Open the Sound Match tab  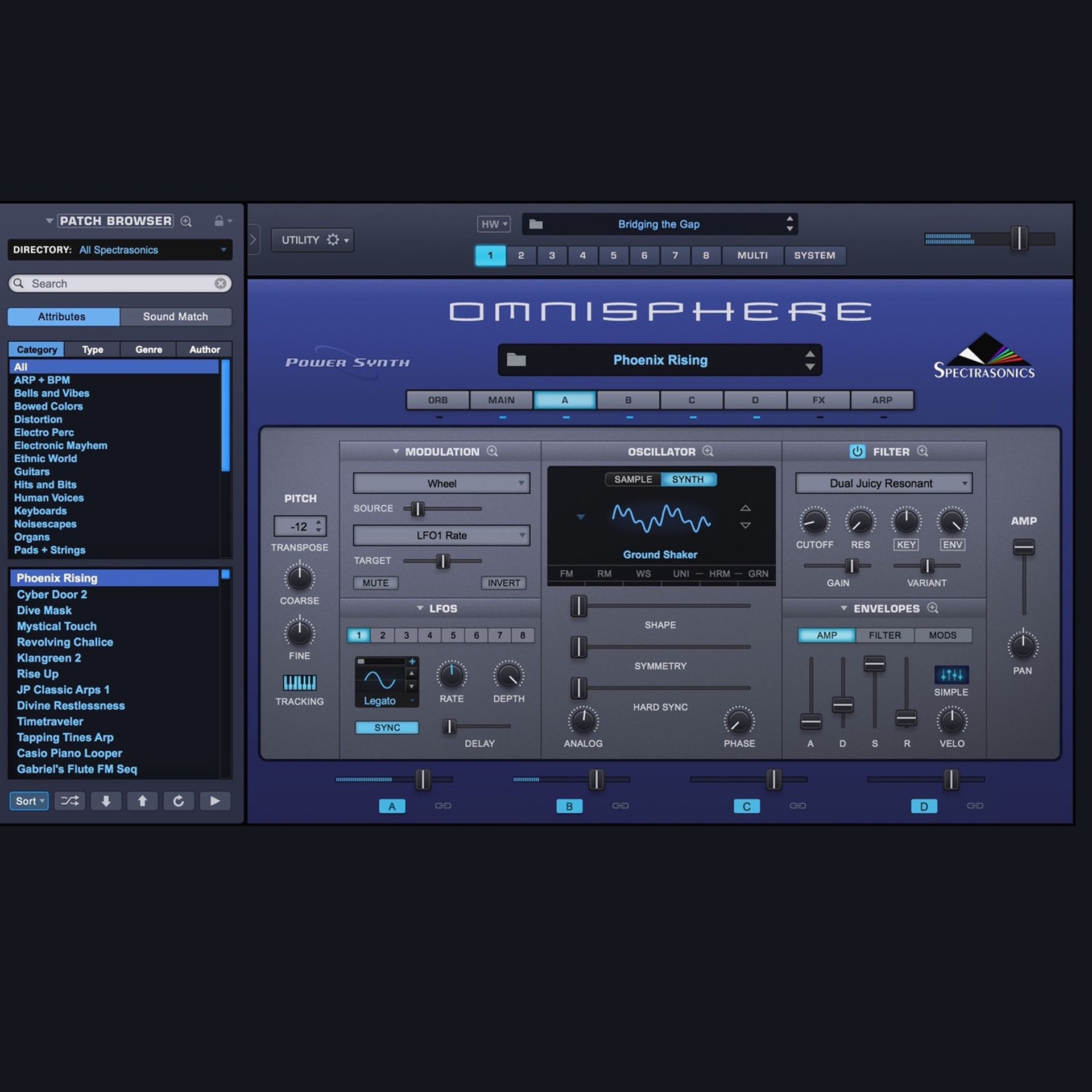(x=176, y=317)
